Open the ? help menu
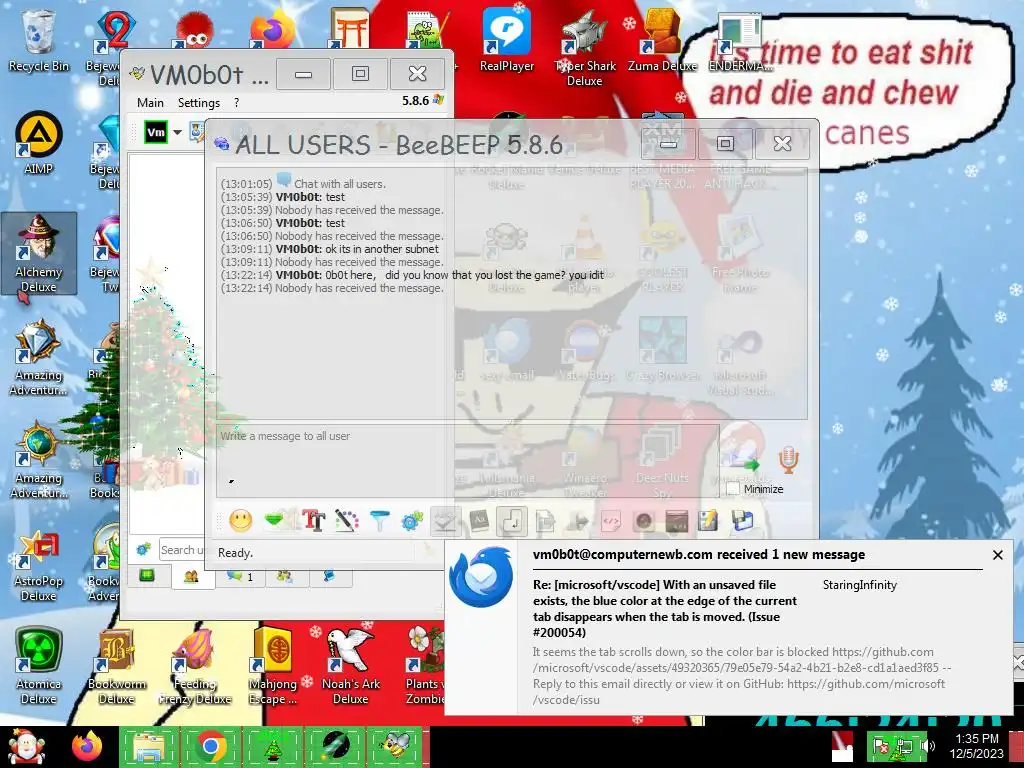This screenshot has width=1024, height=768. (x=236, y=103)
